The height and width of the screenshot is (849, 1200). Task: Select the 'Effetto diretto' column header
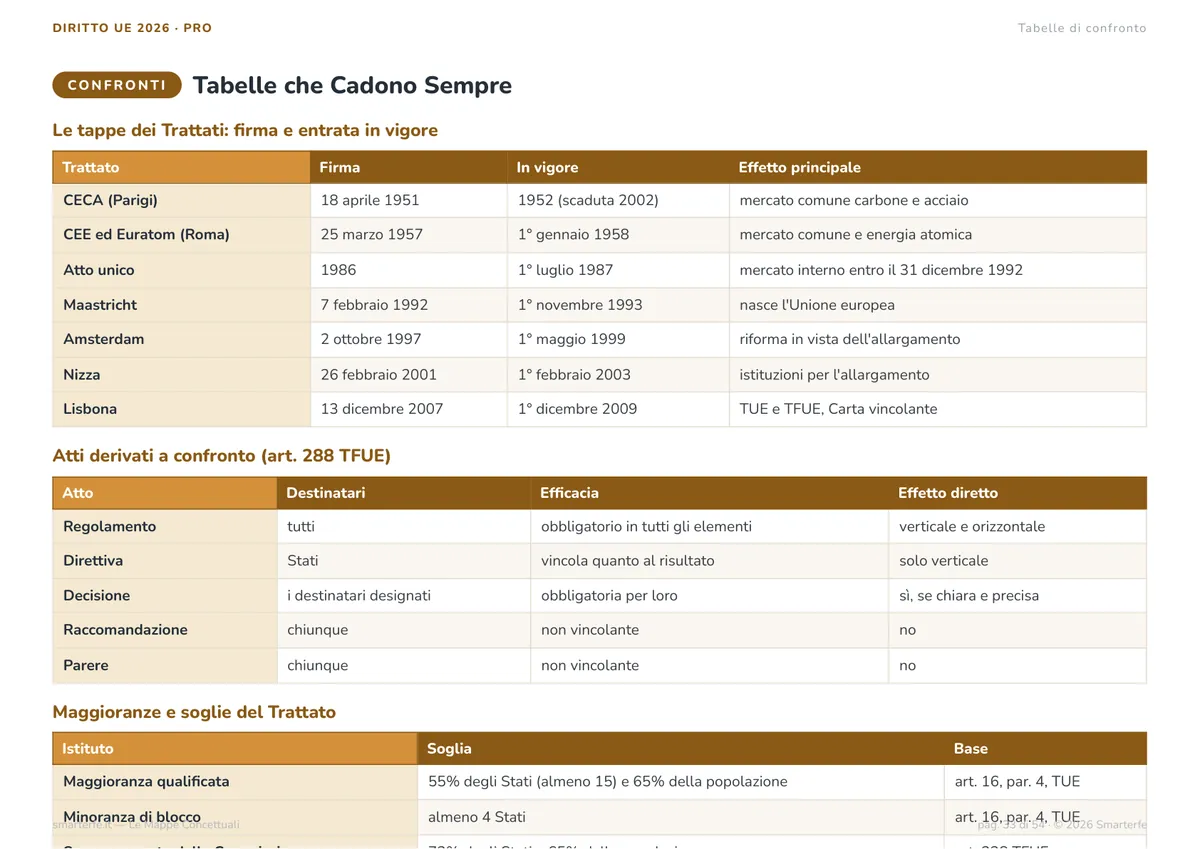tap(1017, 493)
